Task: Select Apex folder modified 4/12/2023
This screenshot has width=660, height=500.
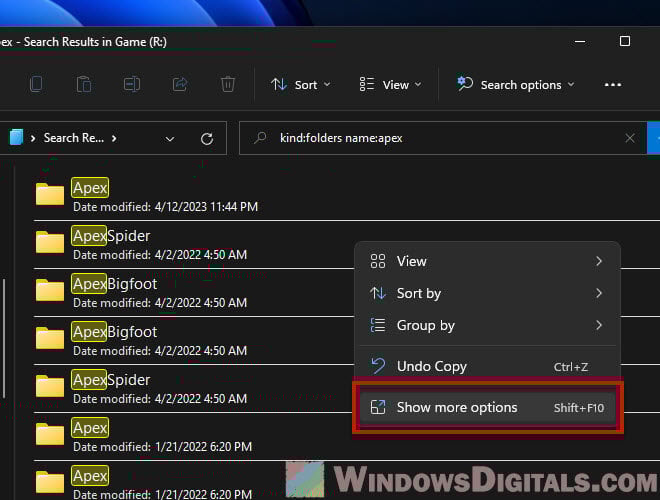Action: 347,197
